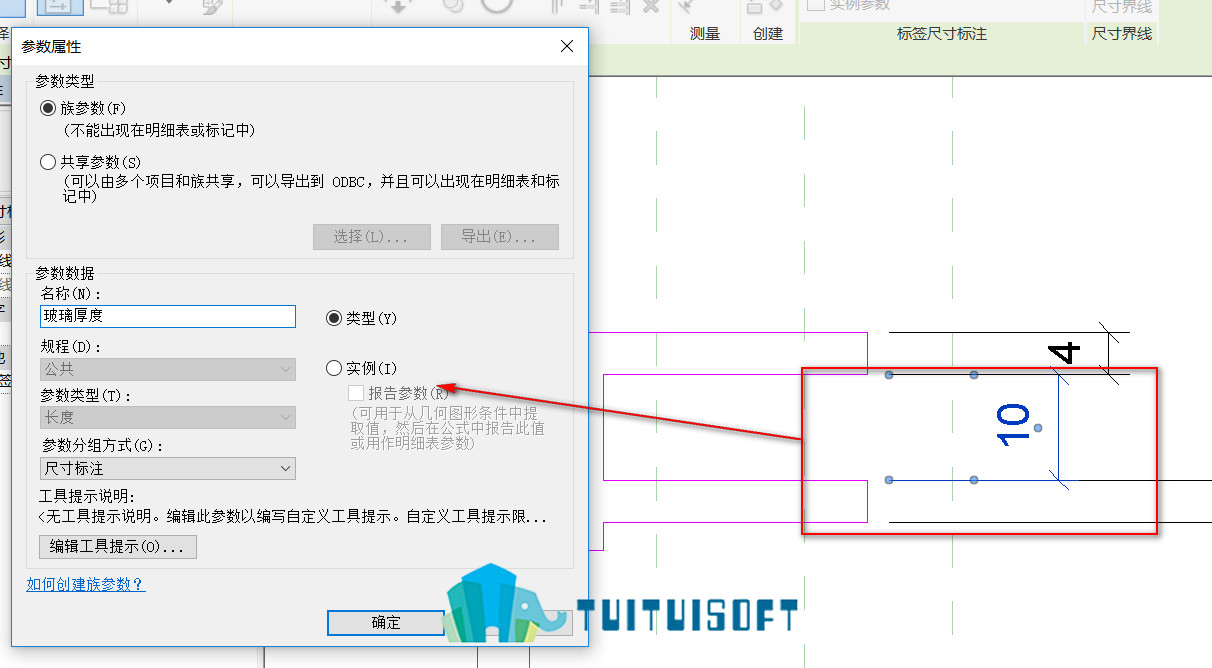Click the 测量 ribbon panel label
This screenshot has width=1212, height=668.
pos(705,33)
